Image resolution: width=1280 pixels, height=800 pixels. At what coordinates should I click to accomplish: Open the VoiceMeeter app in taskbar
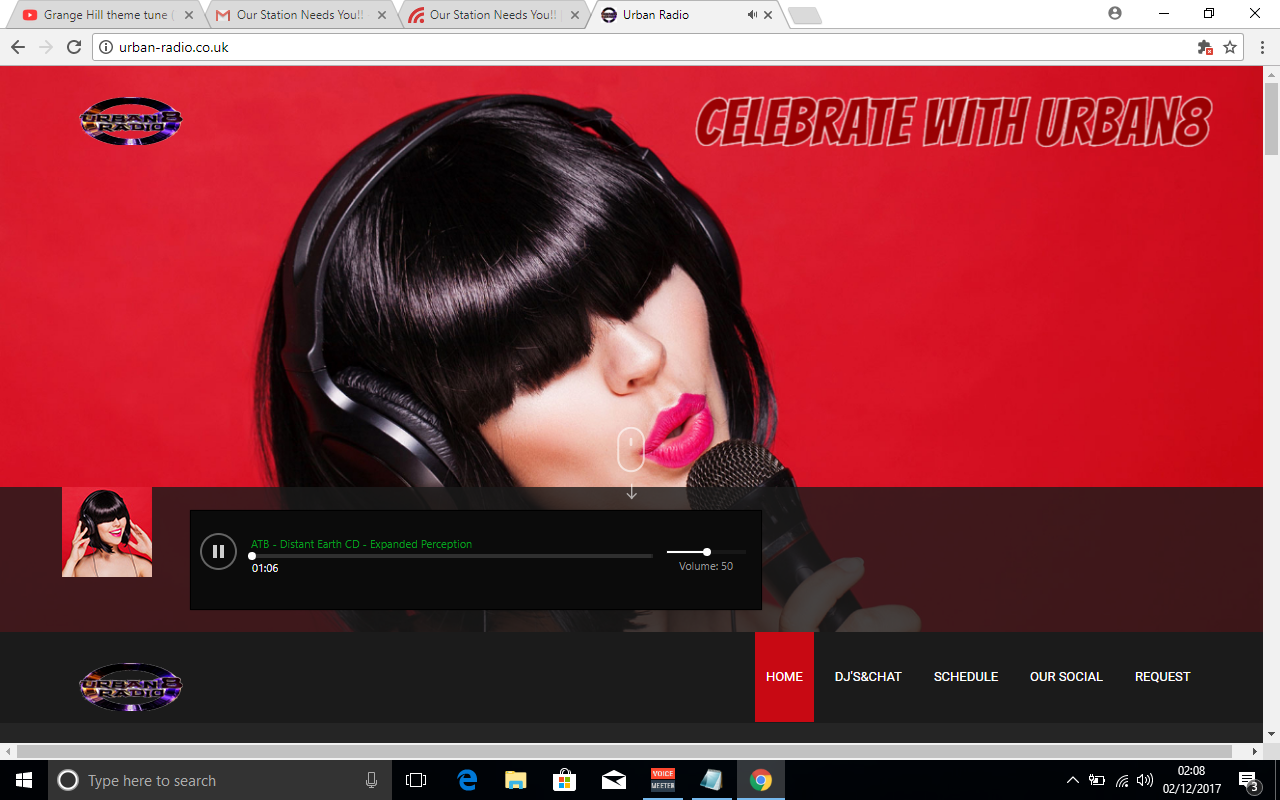pyautogui.click(x=663, y=780)
